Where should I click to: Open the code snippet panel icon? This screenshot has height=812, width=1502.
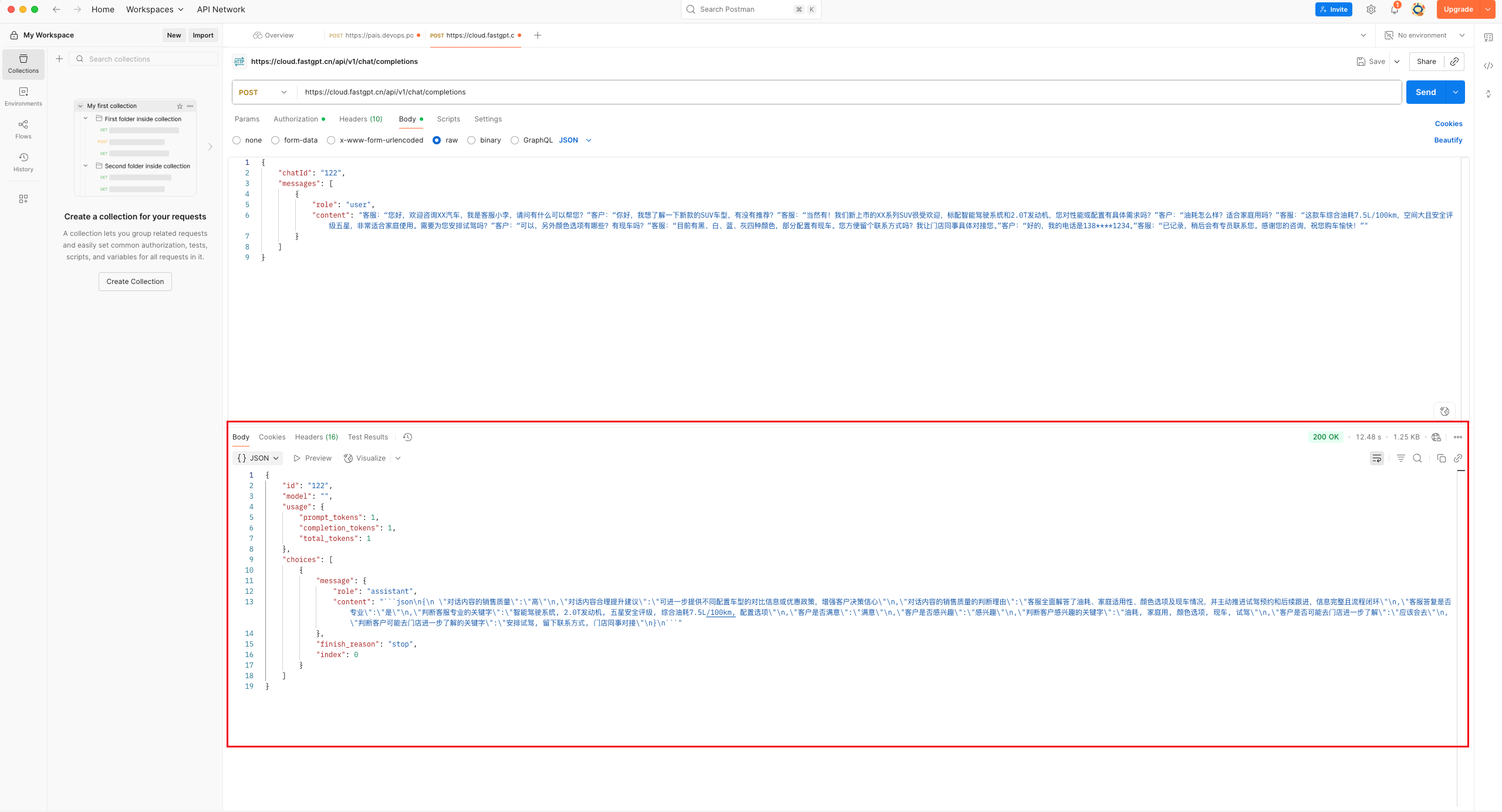1489,66
